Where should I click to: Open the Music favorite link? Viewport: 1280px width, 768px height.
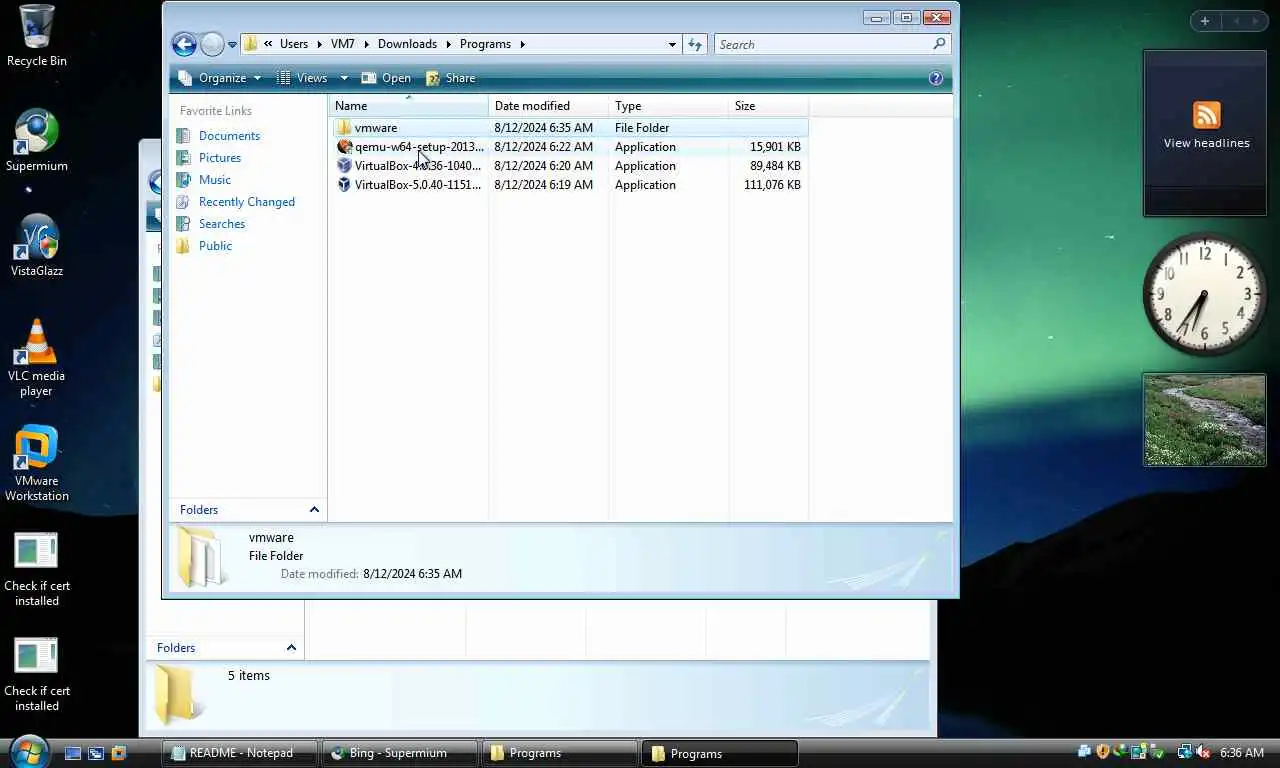pos(214,180)
